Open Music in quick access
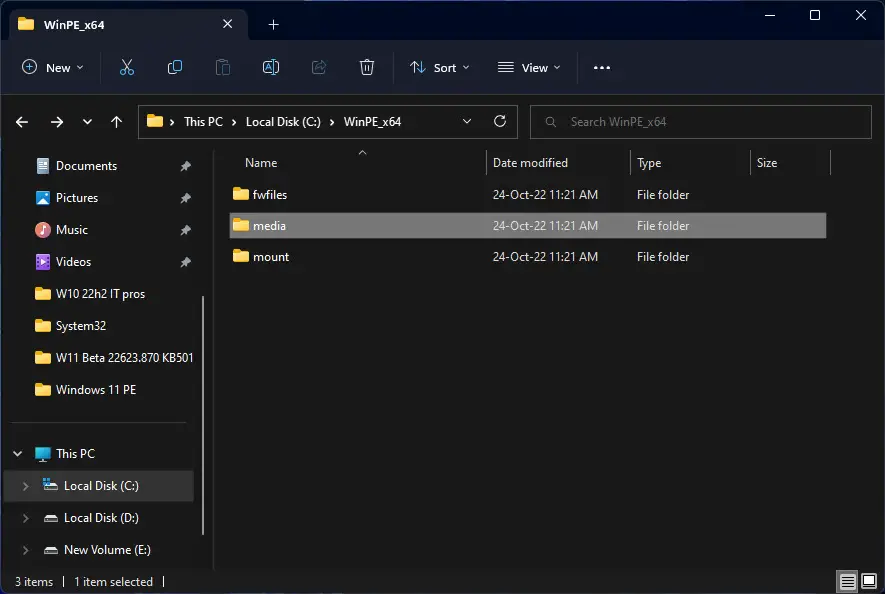 click(x=72, y=230)
